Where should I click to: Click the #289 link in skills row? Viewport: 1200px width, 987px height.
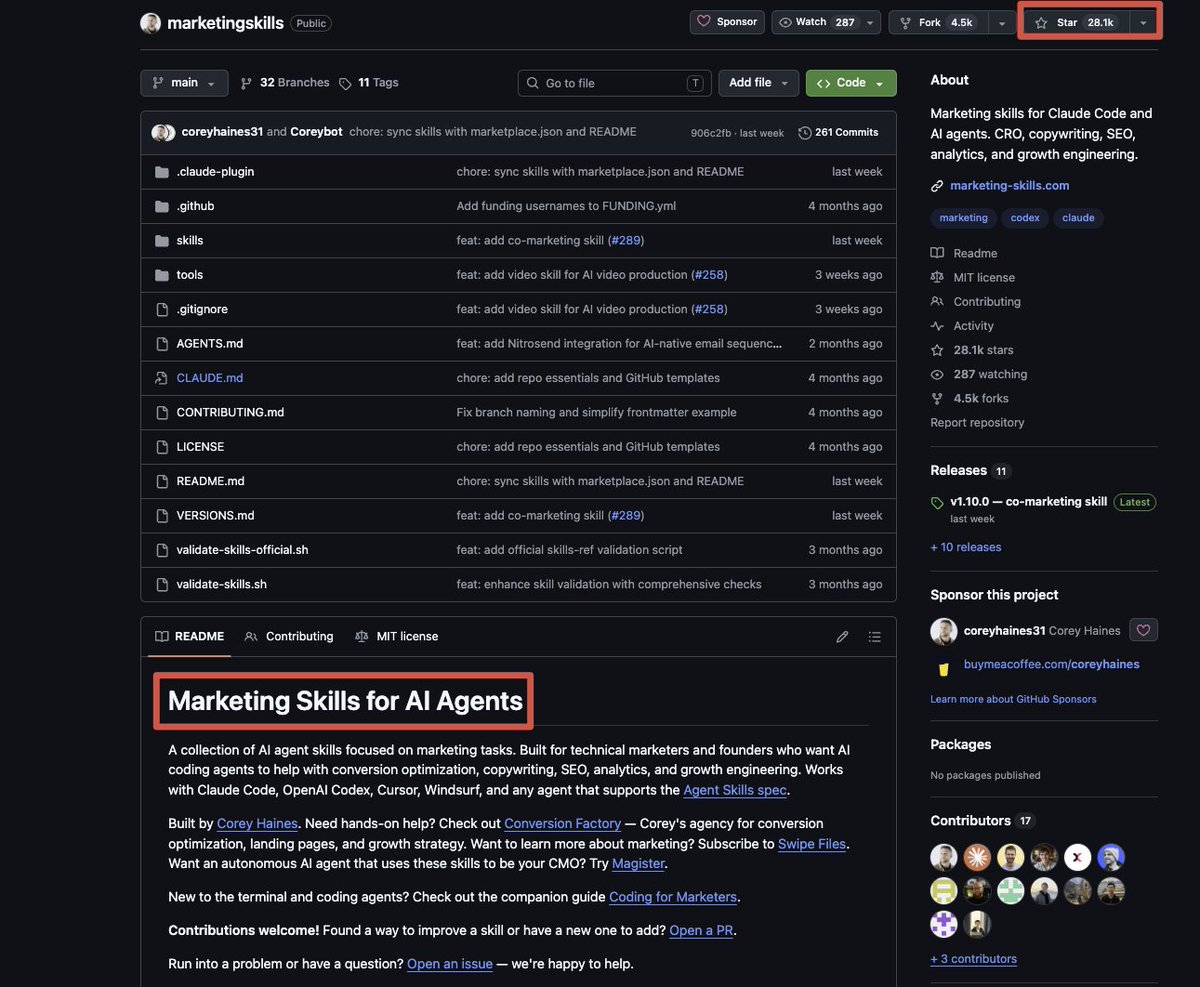pyautogui.click(x=626, y=240)
